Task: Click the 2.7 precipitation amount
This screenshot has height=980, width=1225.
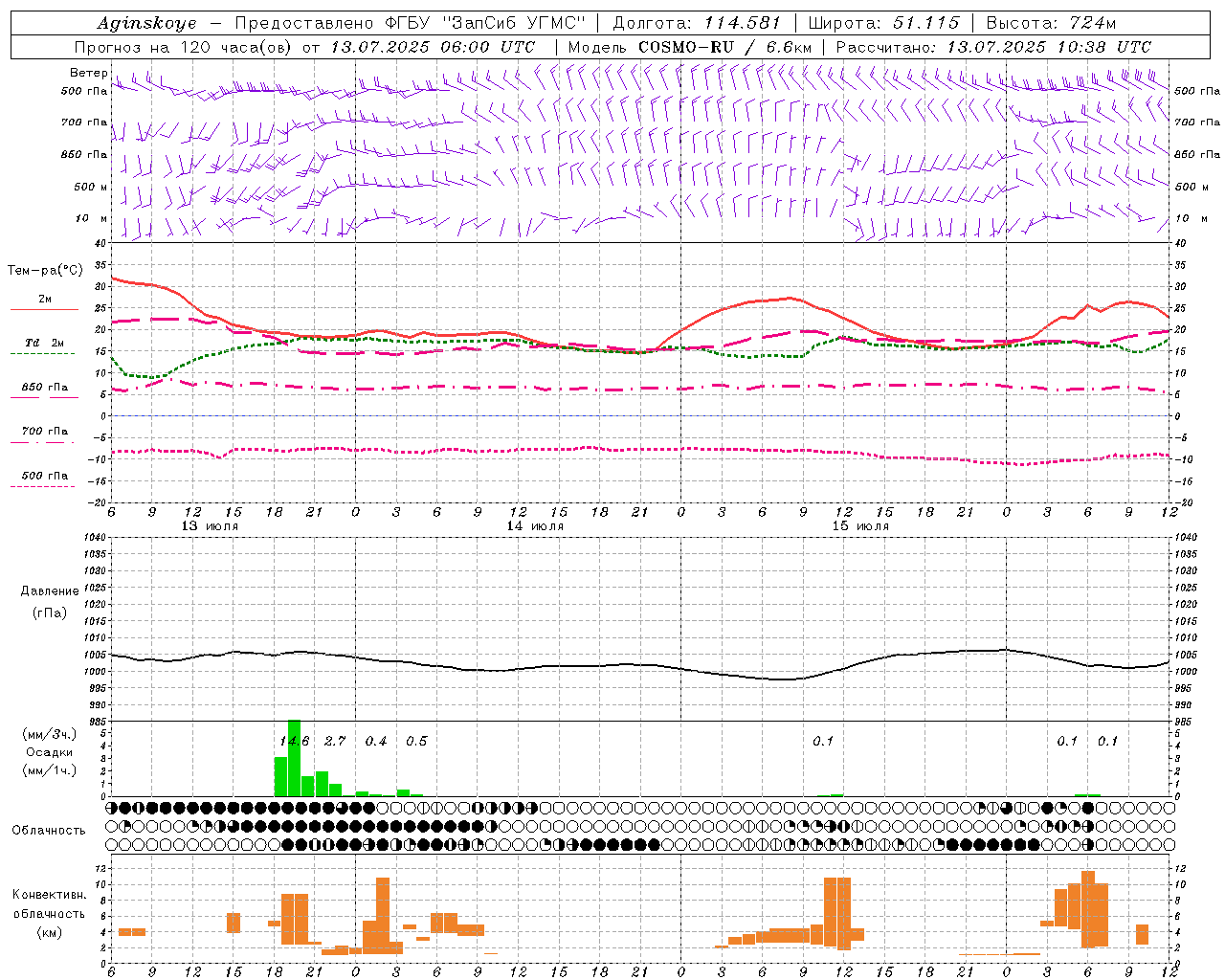Action: pyautogui.click(x=335, y=741)
